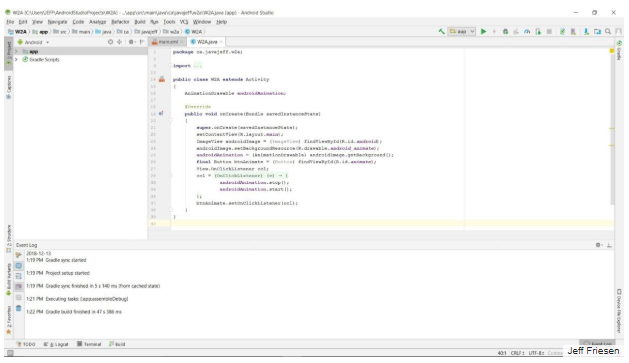Open the app run configuration dropdown
The width and height of the screenshot is (629, 363).
[x=462, y=31]
